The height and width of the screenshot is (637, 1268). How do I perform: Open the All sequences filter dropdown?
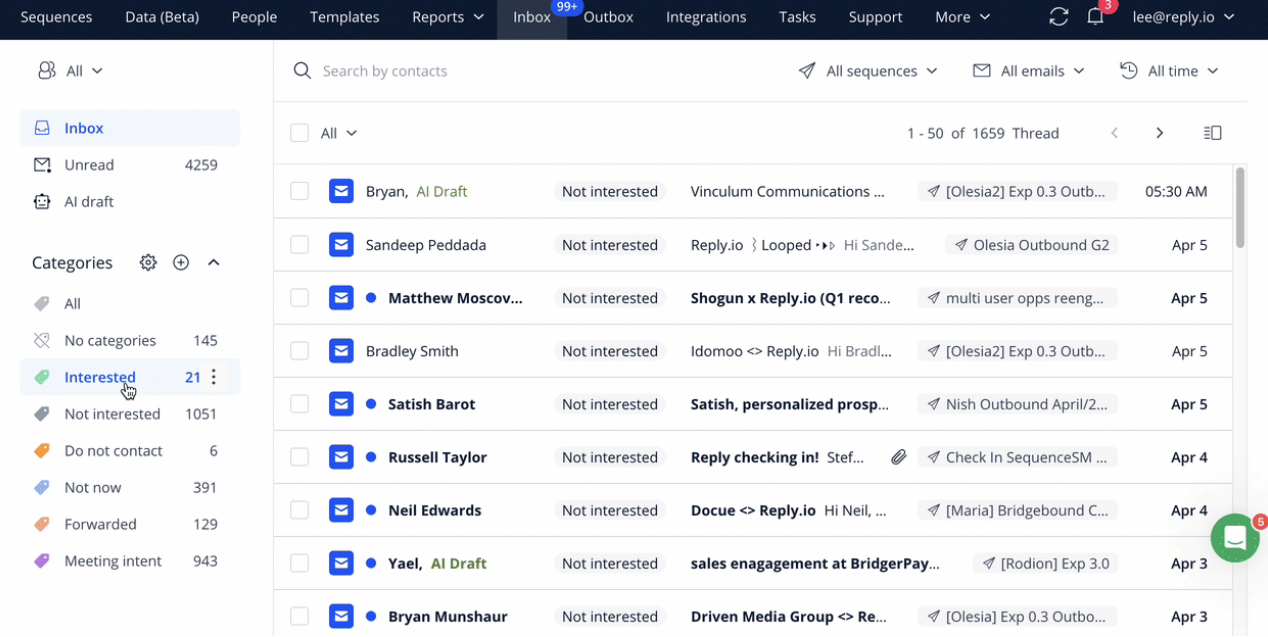click(x=868, y=71)
